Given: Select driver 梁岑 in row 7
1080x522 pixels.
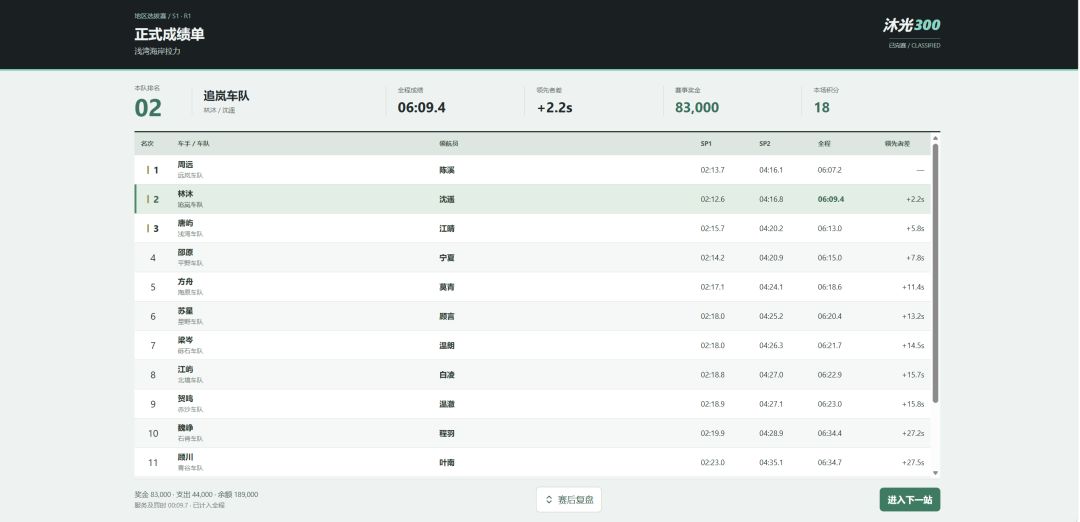Looking at the screenshot, I should point(185,340).
